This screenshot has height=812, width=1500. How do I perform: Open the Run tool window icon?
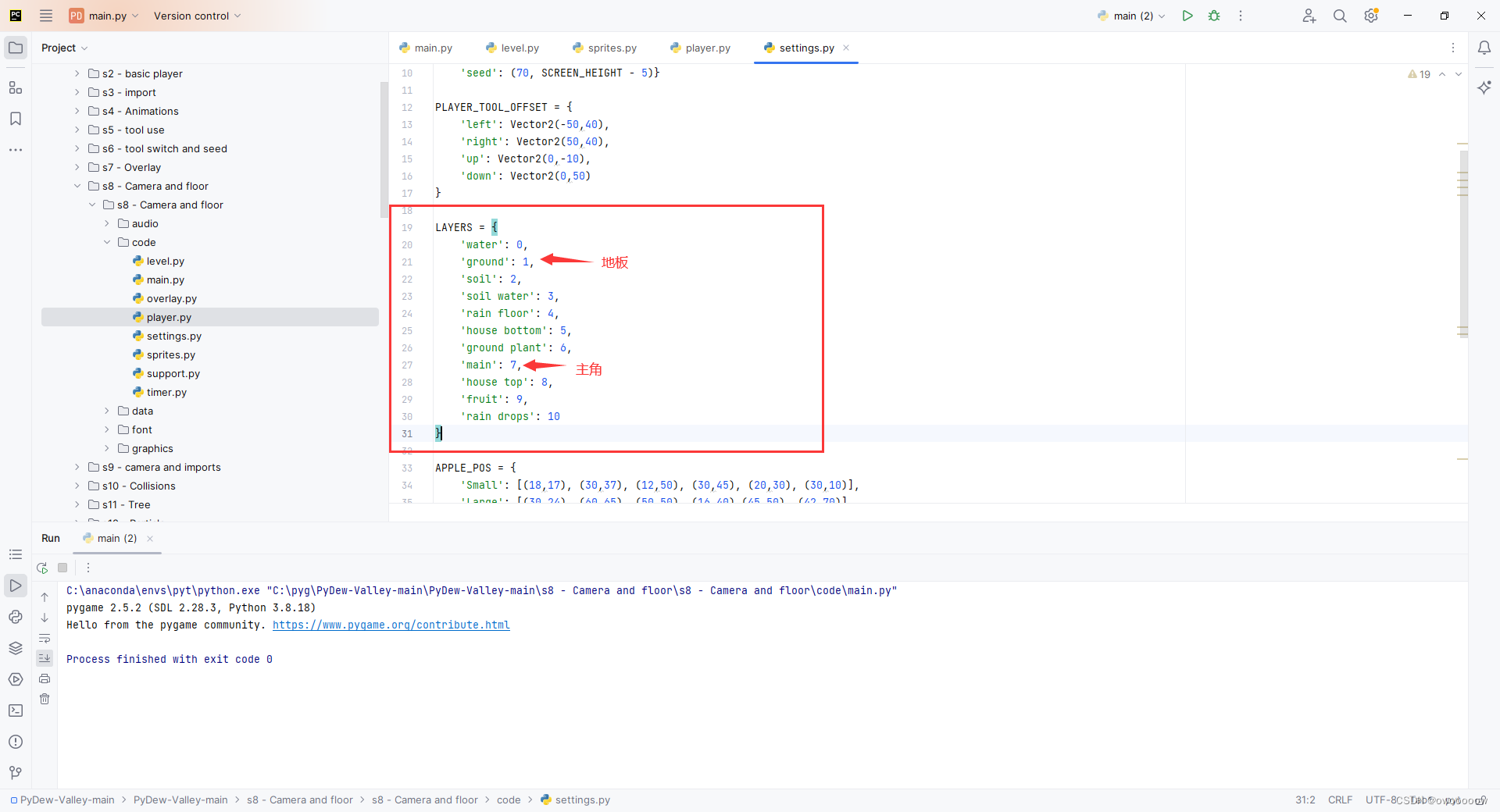(x=16, y=586)
